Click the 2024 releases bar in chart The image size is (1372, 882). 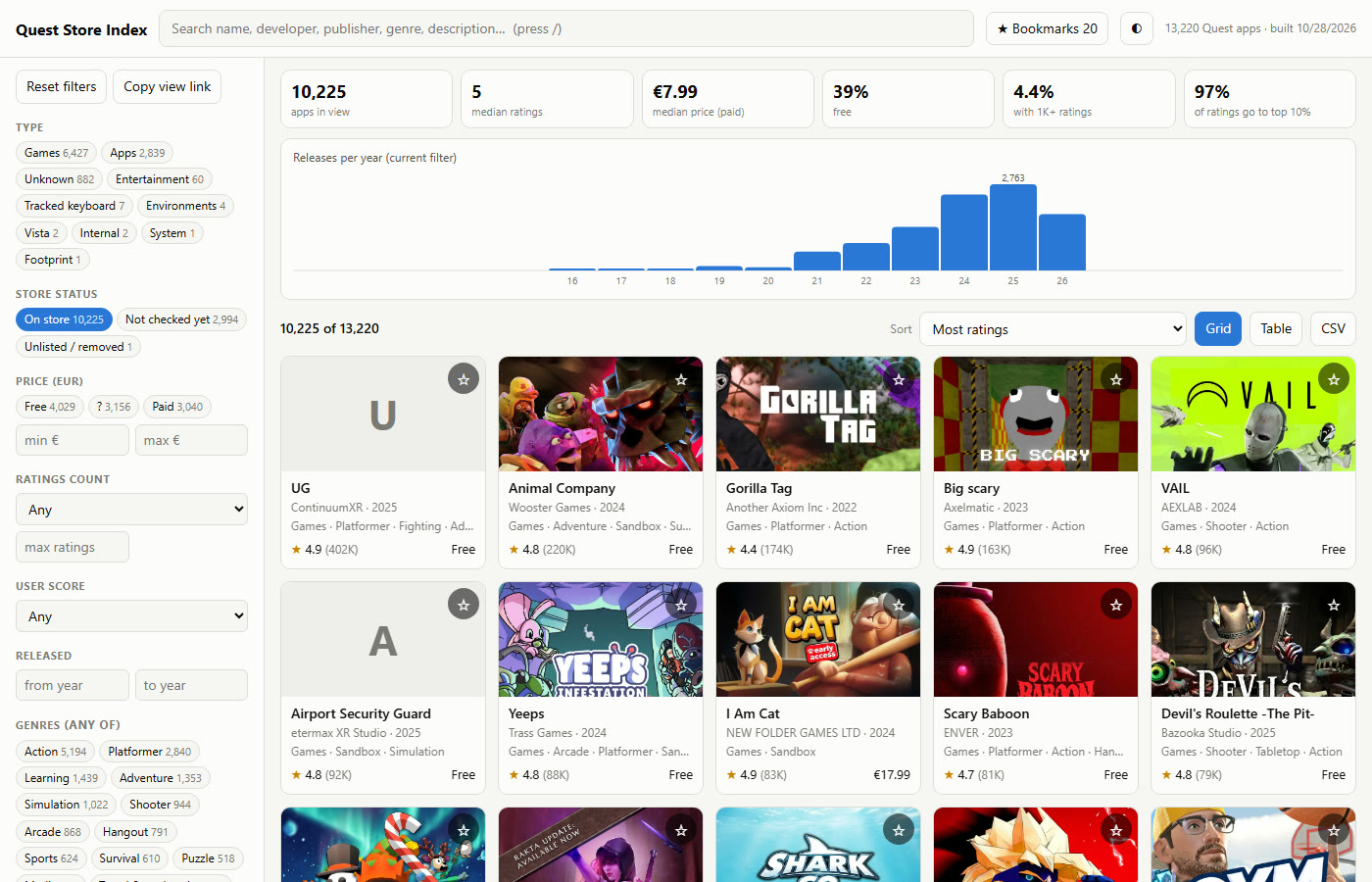964,232
